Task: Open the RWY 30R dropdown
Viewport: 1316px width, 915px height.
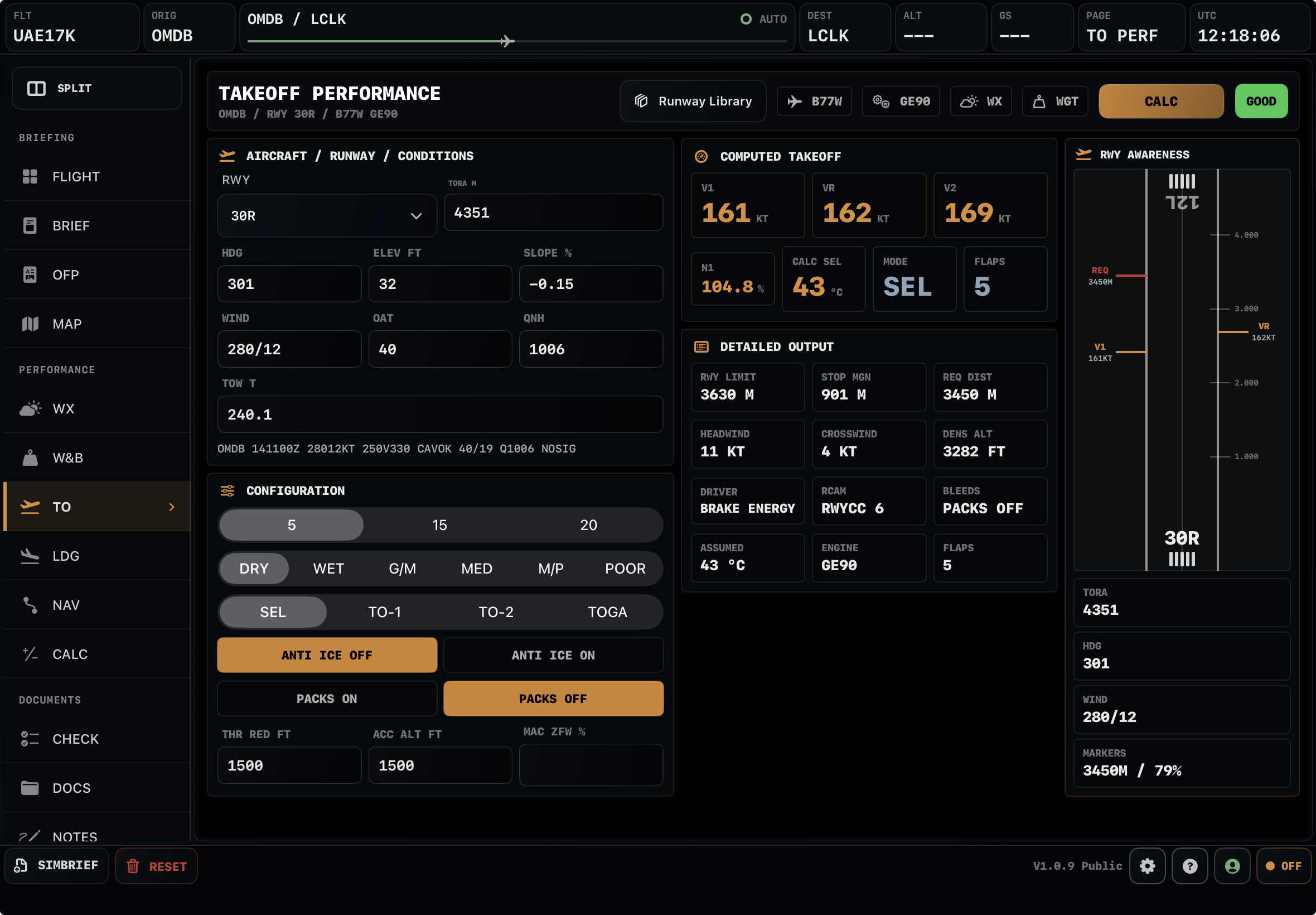Action: point(327,215)
